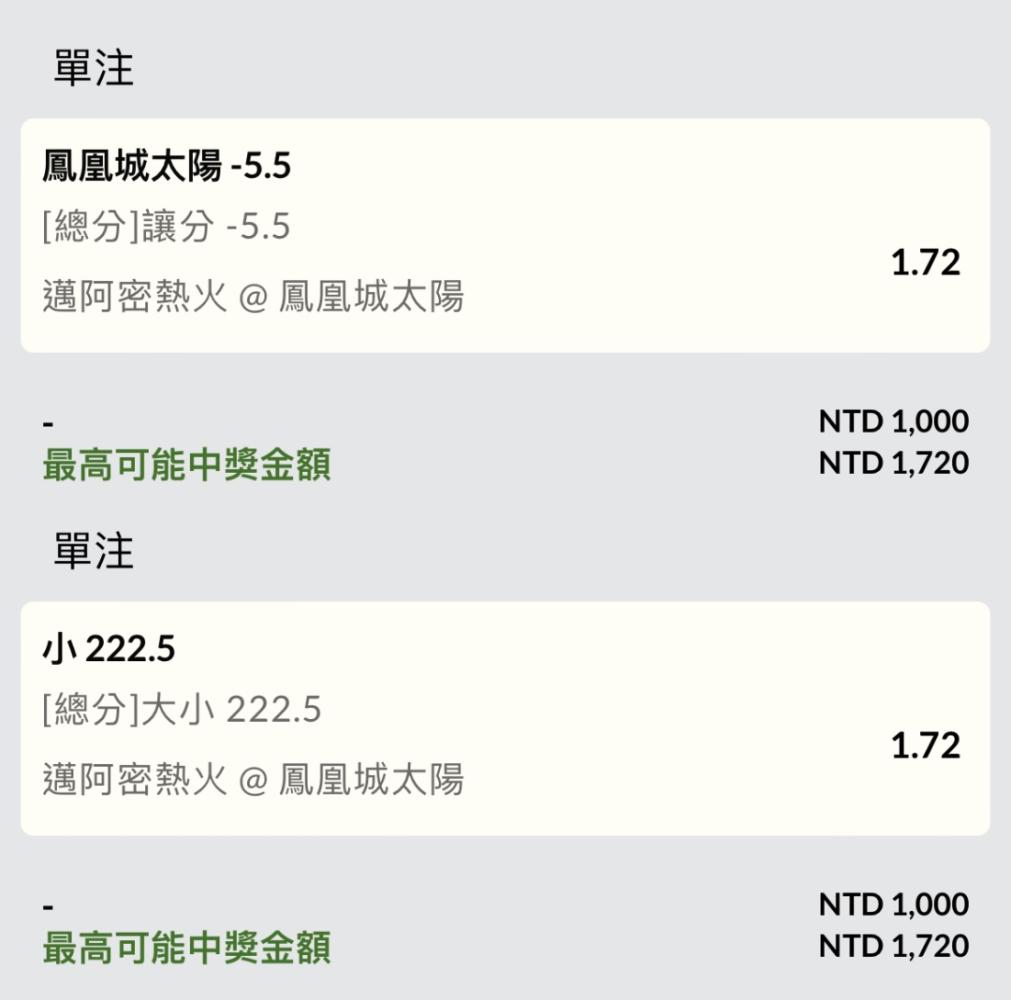Tap the [總分]讓分 -5.5 market label

pyautogui.click(x=166, y=226)
